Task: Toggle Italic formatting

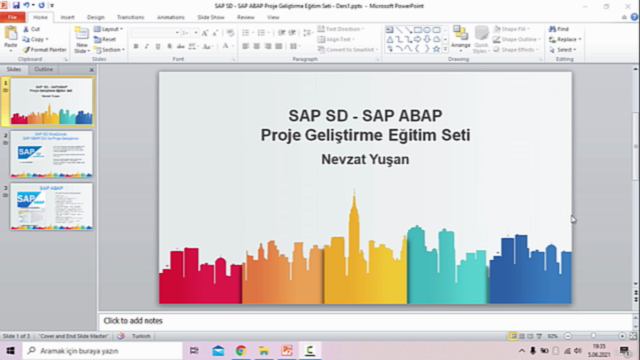Action: pos(147,47)
